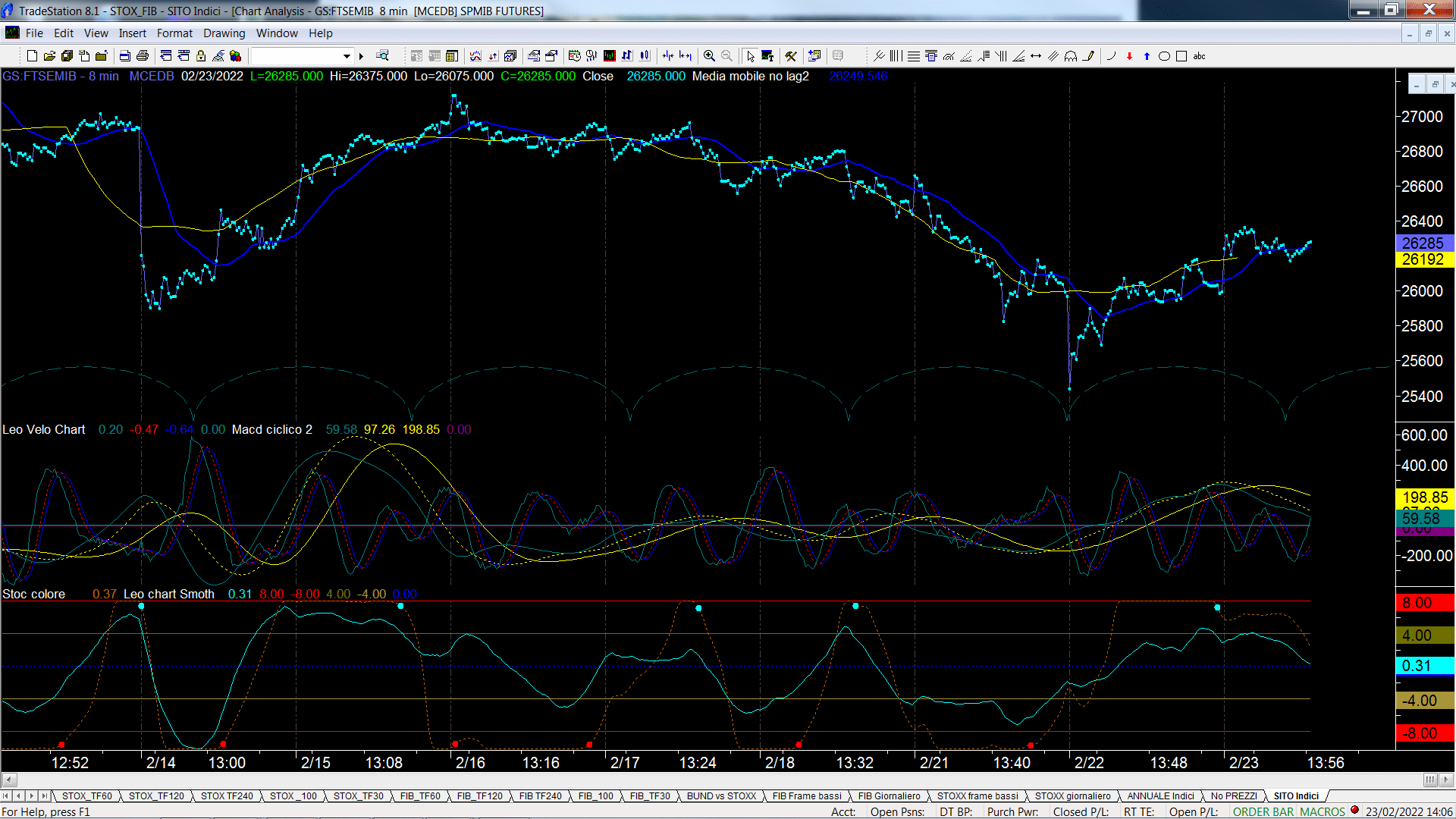Viewport: 1456px width, 819px height.
Task: Select the parallel lines drawing tool
Action: click(x=1053, y=56)
